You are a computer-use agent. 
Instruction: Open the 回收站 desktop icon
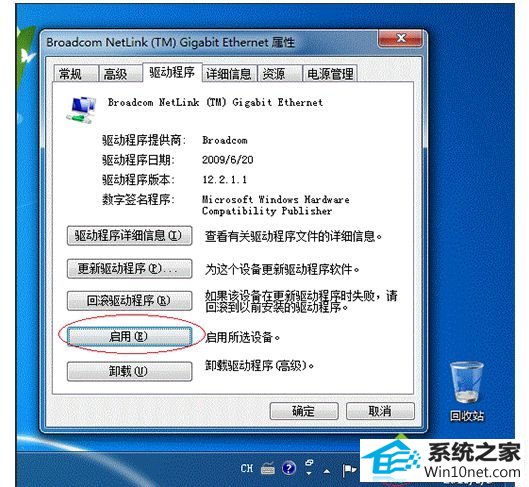click(467, 391)
